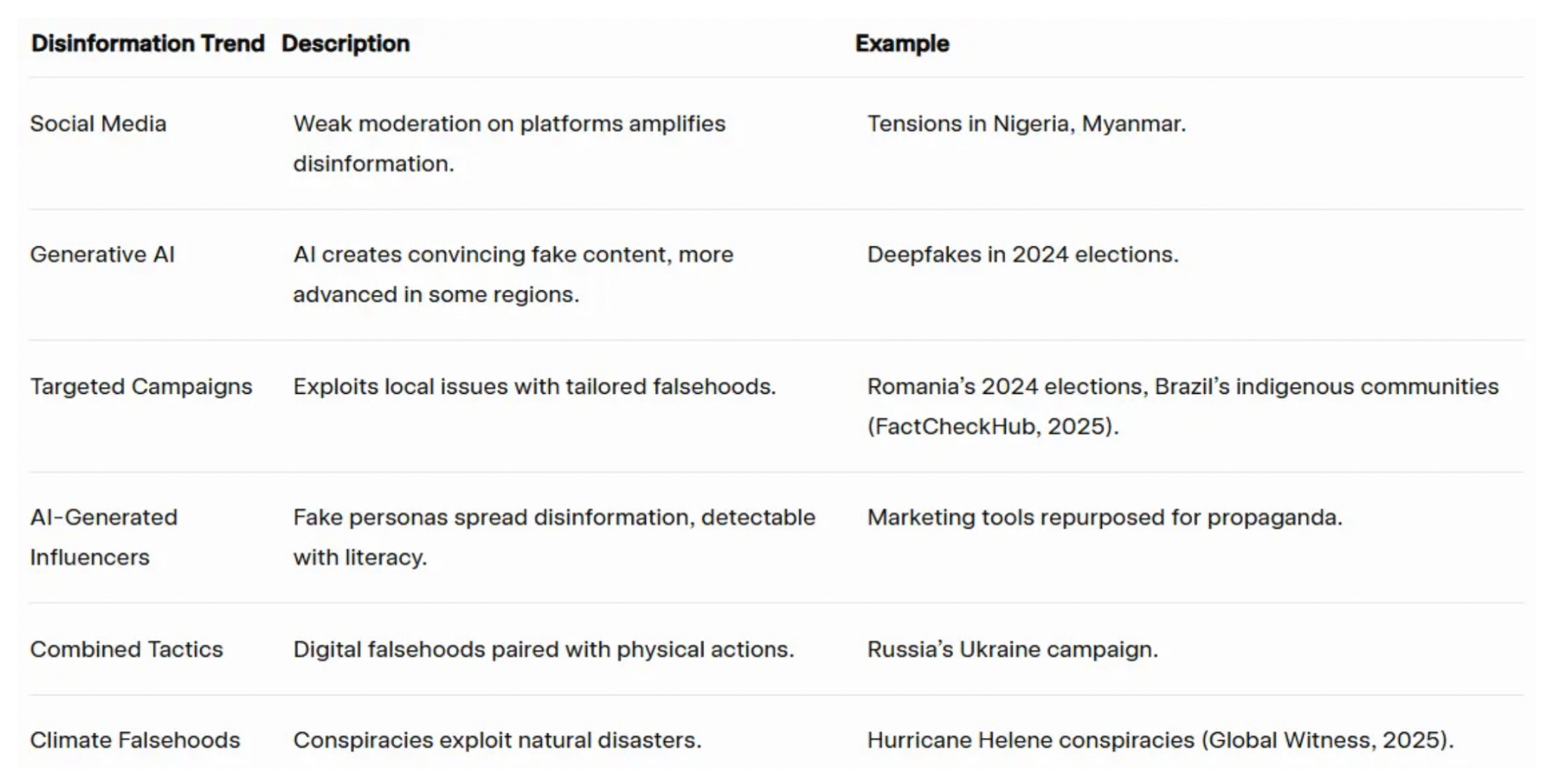Select "Tensions in Nigeria, Myanmar" example cell
The width and height of the screenshot is (1549, 784).
[x=1026, y=124]
